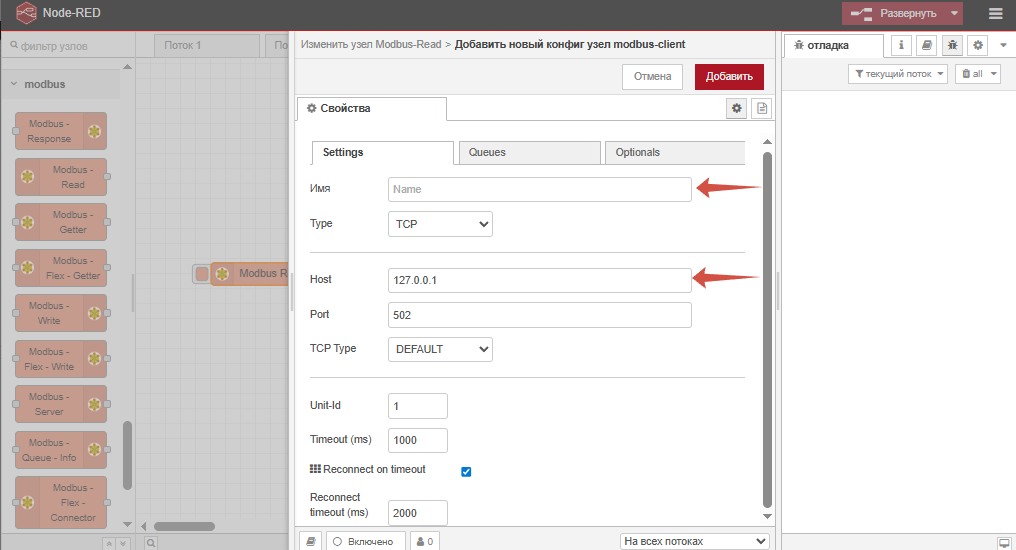Viewport: 1016px width, 550px height.
Task: Focus the Host field with 127.0.0.1
Action: coord(540,281)
